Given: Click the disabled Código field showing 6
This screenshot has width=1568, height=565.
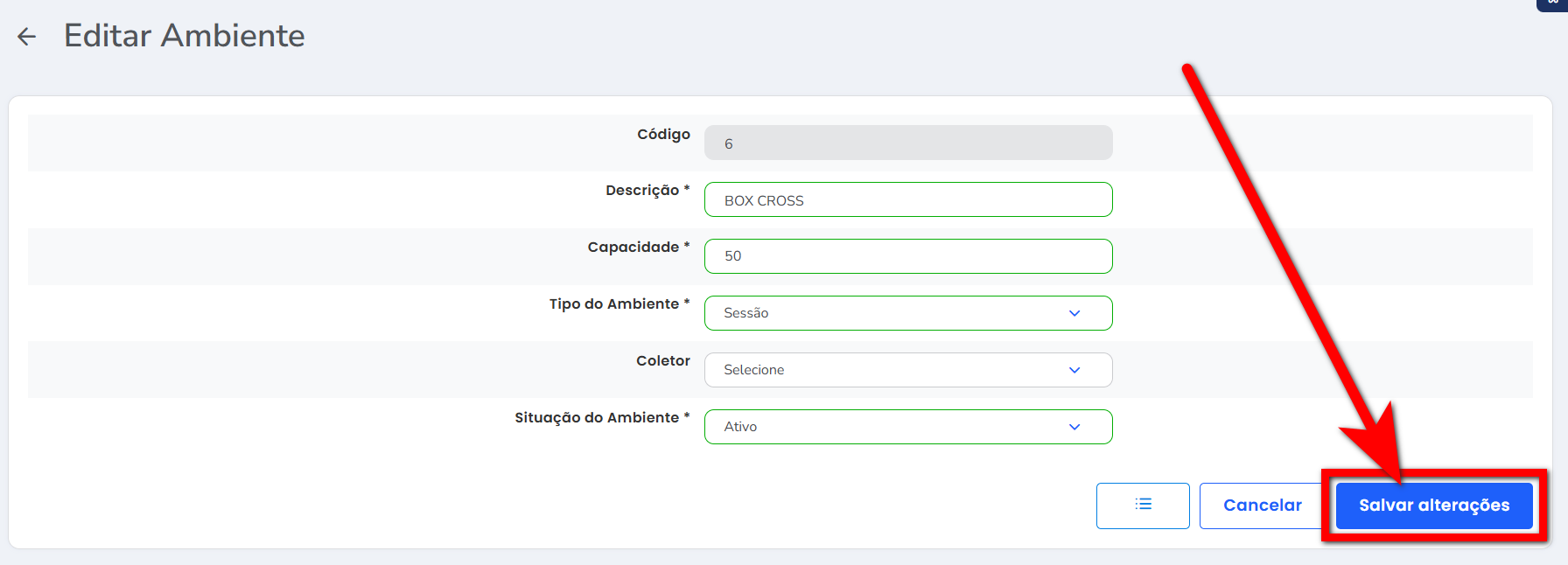Looking at the screenshot, I should point(907,143).
